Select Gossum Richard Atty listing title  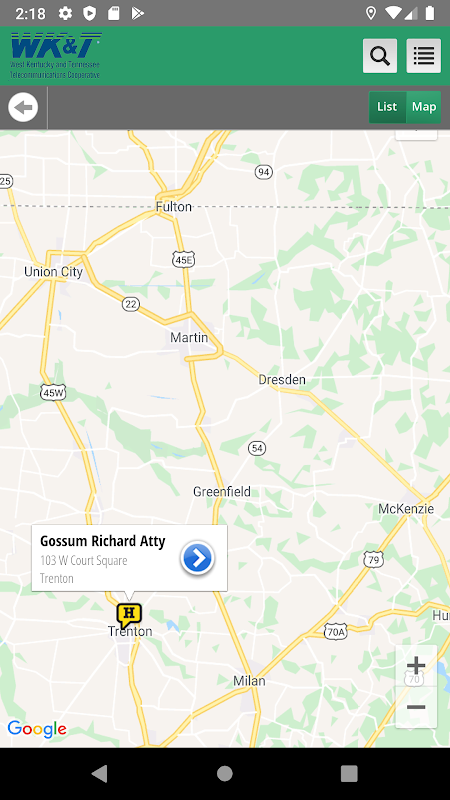103,541
